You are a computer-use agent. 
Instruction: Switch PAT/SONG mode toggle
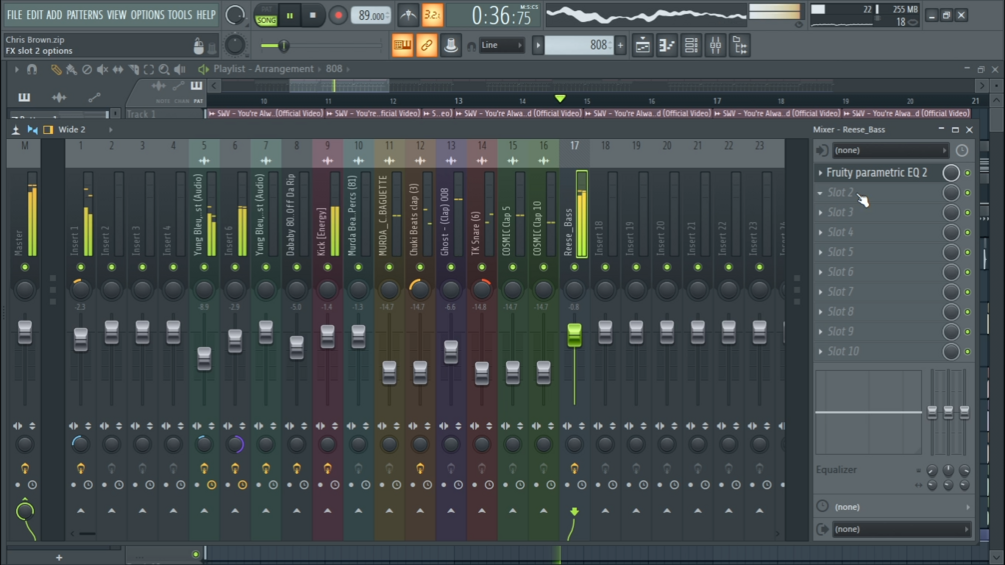(x=266, y=16)
